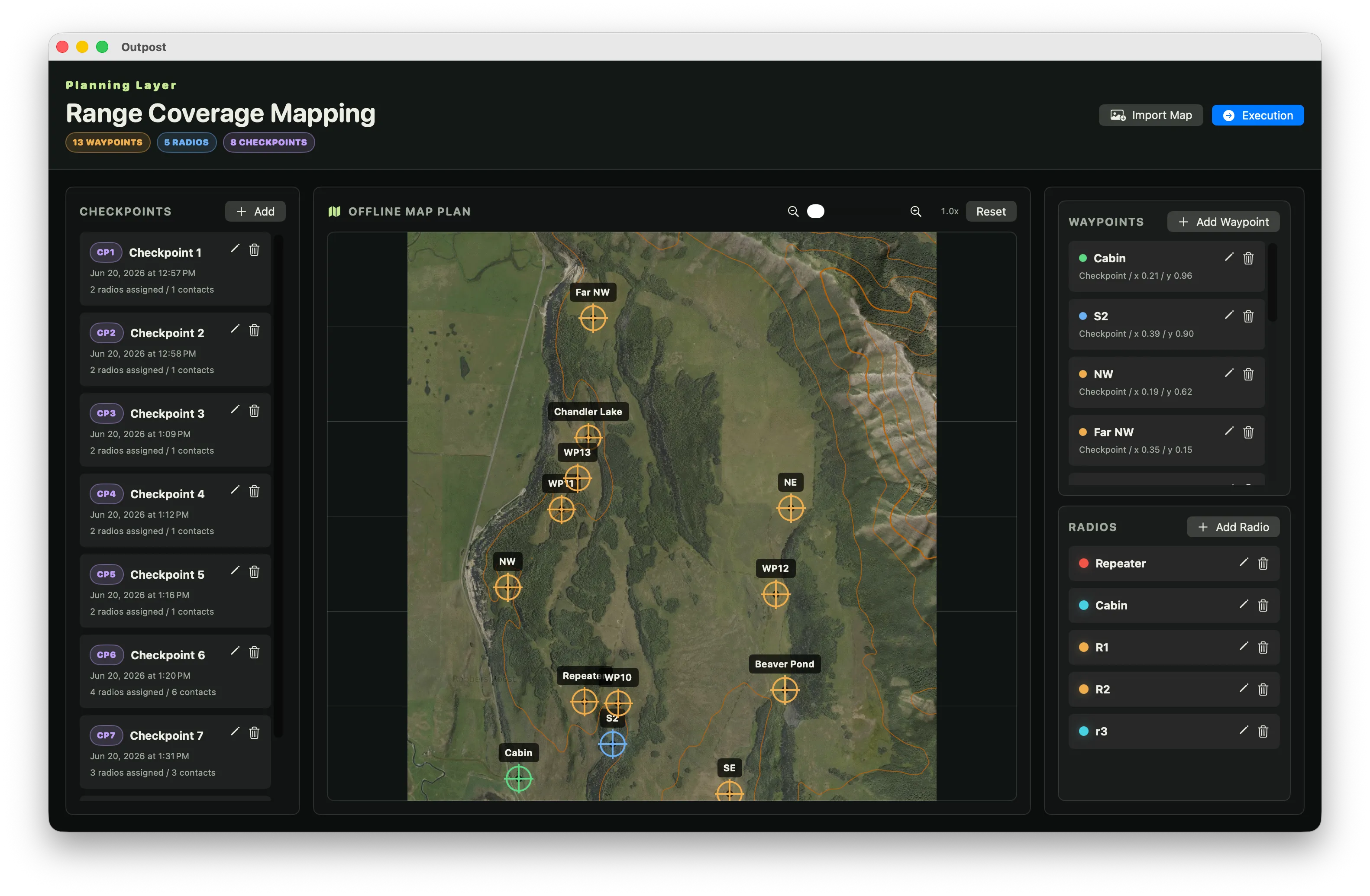Delete Checkpoint 1 with trash icon
Screen dimensions: 1370x896
[x=254, y=250]
